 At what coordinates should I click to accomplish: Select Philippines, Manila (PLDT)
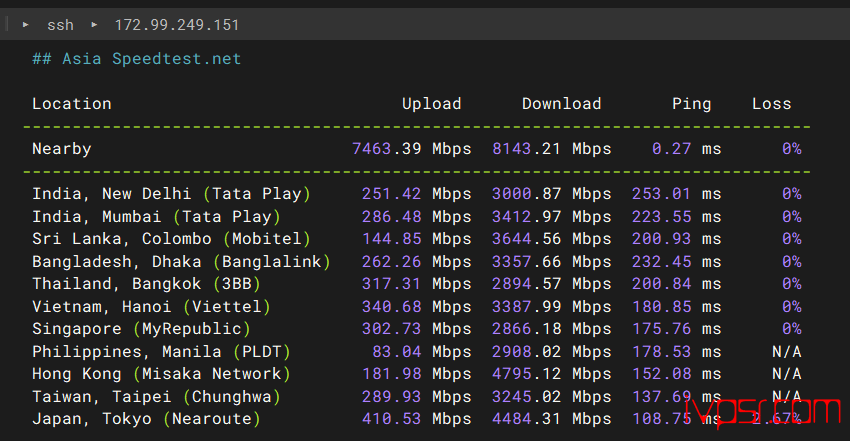click(162, 352)
